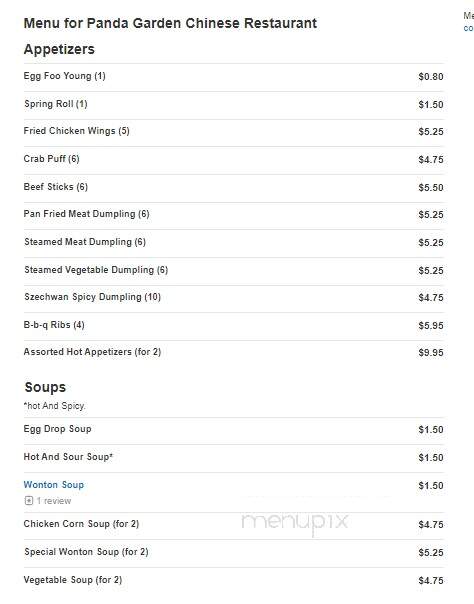Viewport: 474px width, 604px height.
Task: Select Pan Fried Meat Dumpling (6)
Action: [234, 215]
